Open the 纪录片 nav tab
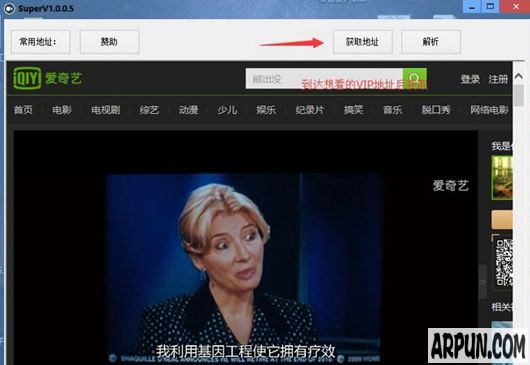Screen dimensions: 530x365 click(x=310, y=110)
